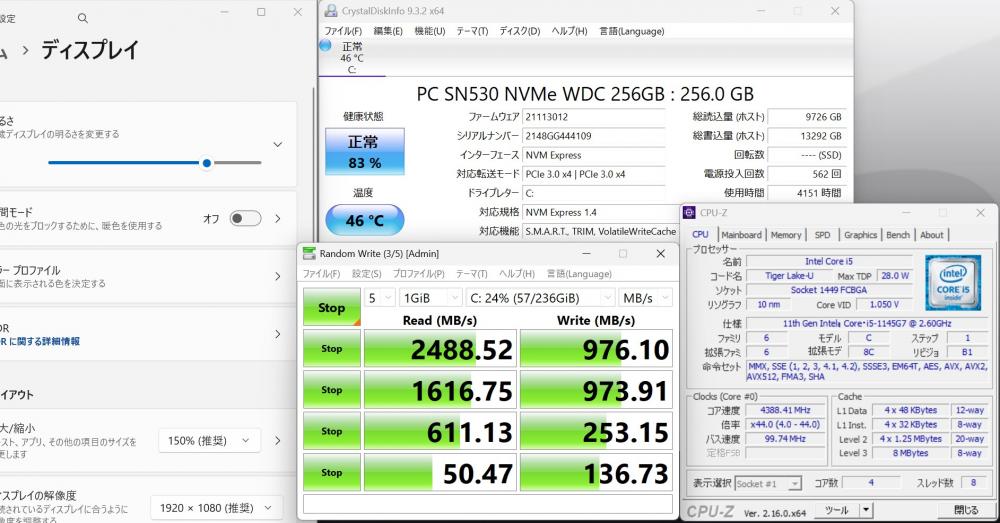Viewport: 1000px width, 523px height.
Task: Click the Intel Core i5 logo in CPU-Z
Action: [x=953, y=283]
